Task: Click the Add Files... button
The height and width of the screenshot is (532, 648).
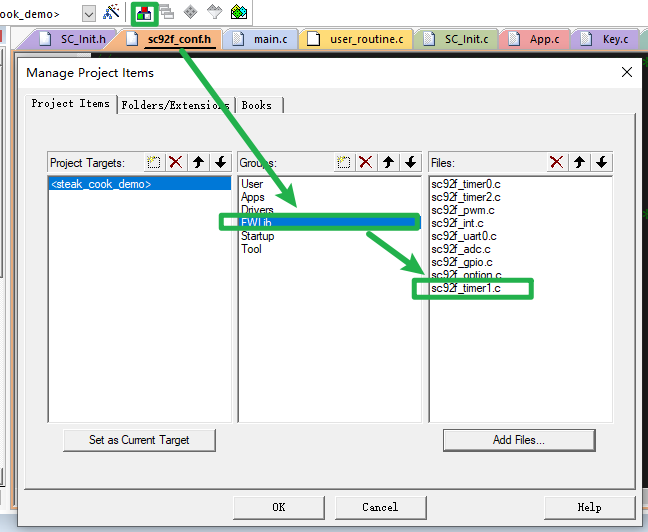Action: pyautogui.click(x=519, y=440)
